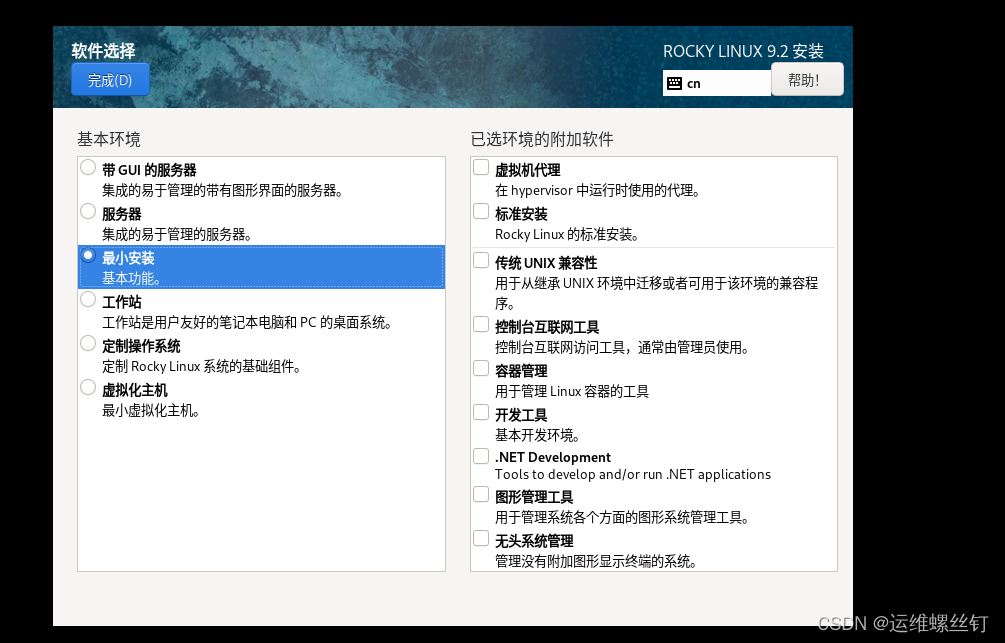Image resolution: width=1005 pixels, height=643 pixels.
Task: Click the .NET Development title label
Action: coord(552,457)
